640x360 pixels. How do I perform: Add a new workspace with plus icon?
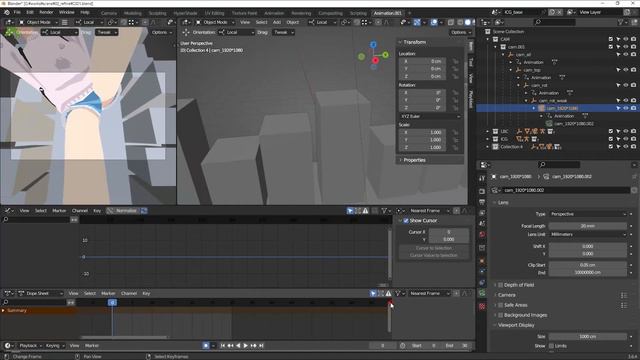tap(409, 13)
